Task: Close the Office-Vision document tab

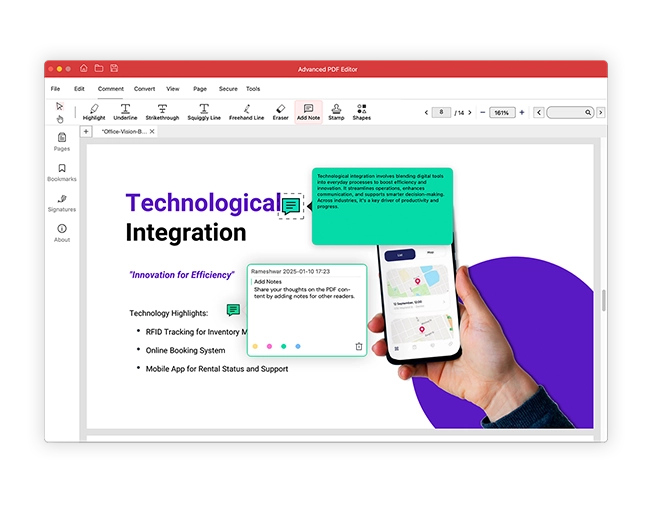Action: [x=152, y=131]
